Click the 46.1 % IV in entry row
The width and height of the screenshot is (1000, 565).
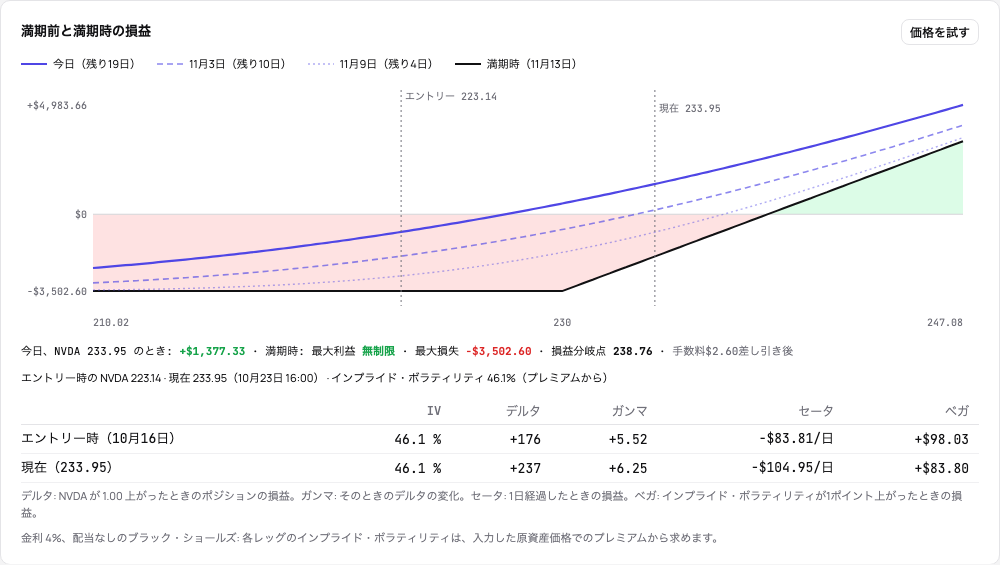418,439
